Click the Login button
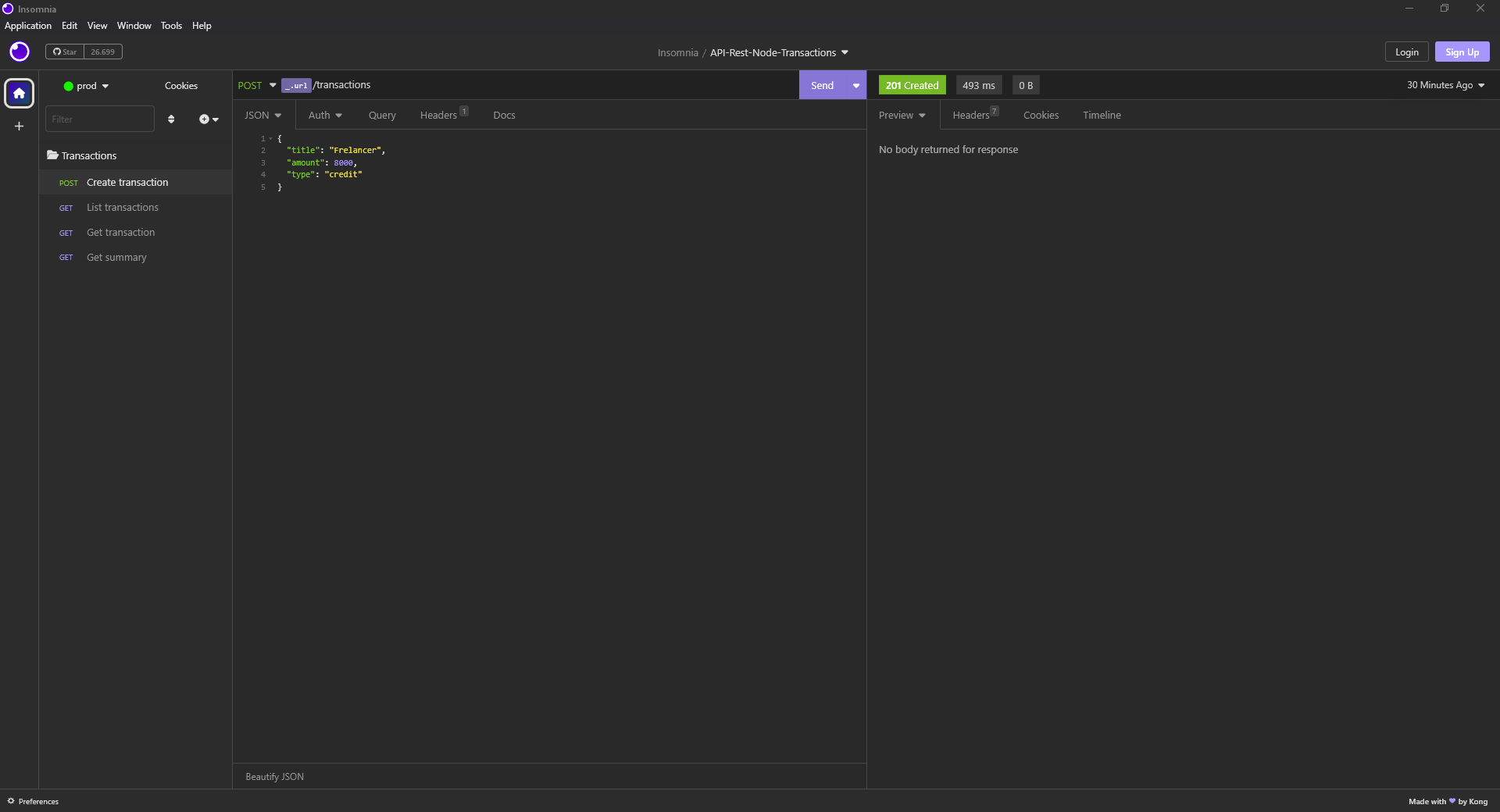Screen dimensions: 1500x812 (1406, 52)
